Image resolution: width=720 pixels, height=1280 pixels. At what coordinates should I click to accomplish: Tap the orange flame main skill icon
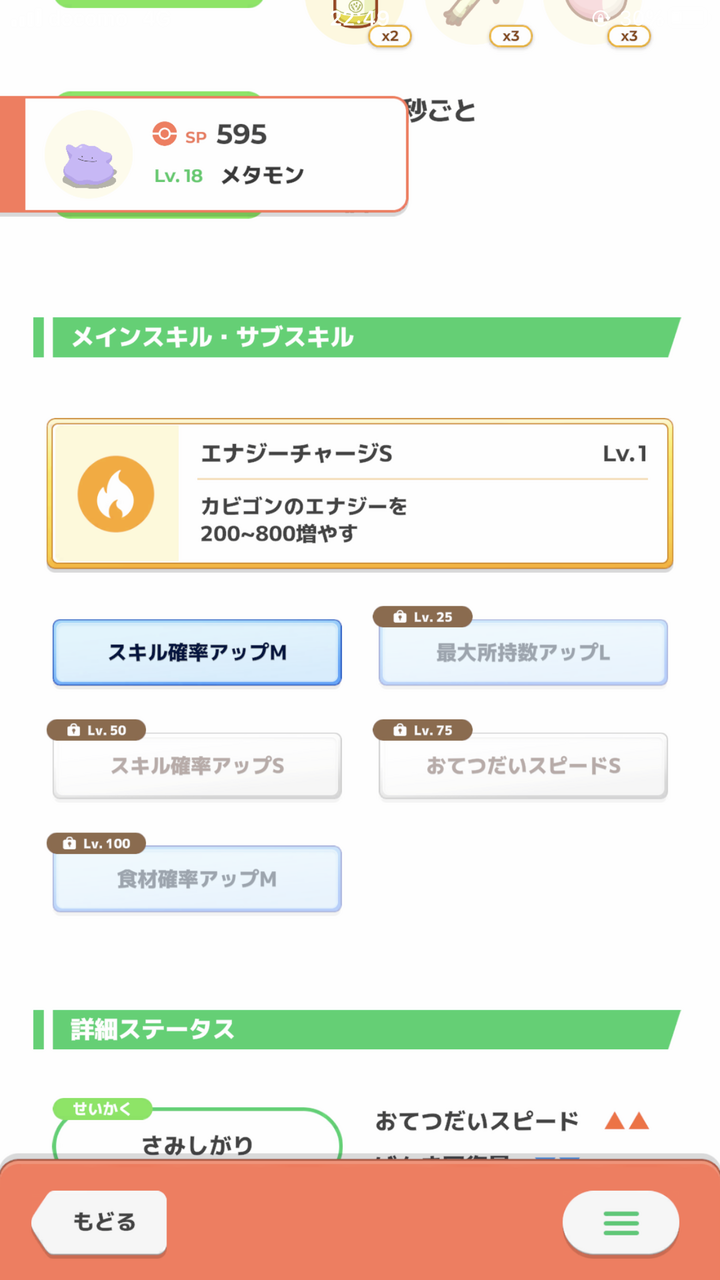116,495
